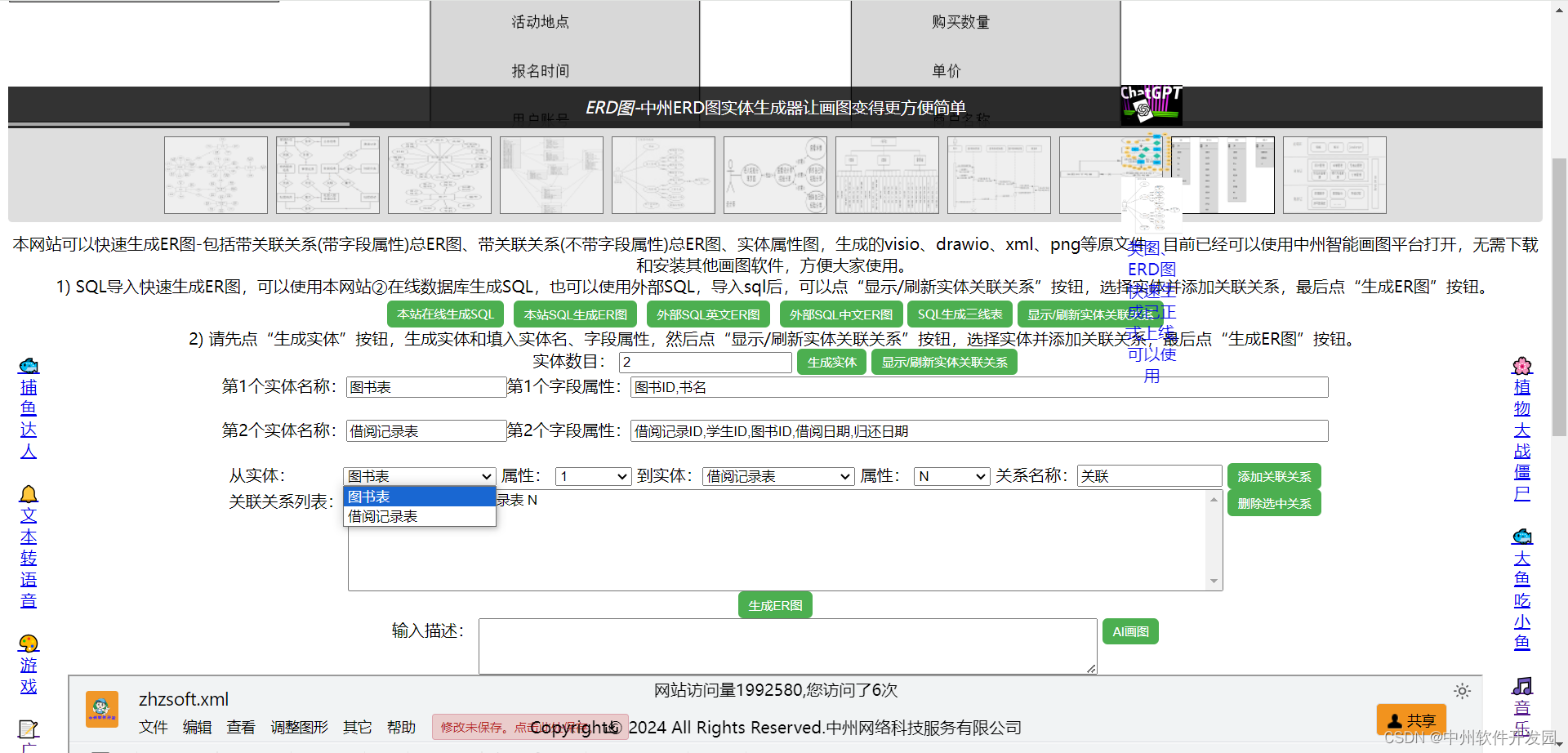This screenshot has height=753, width=1568.
Task: Open the 植物大战僵尸 link
Action: pyautogui.click(x=1522, y=440)
